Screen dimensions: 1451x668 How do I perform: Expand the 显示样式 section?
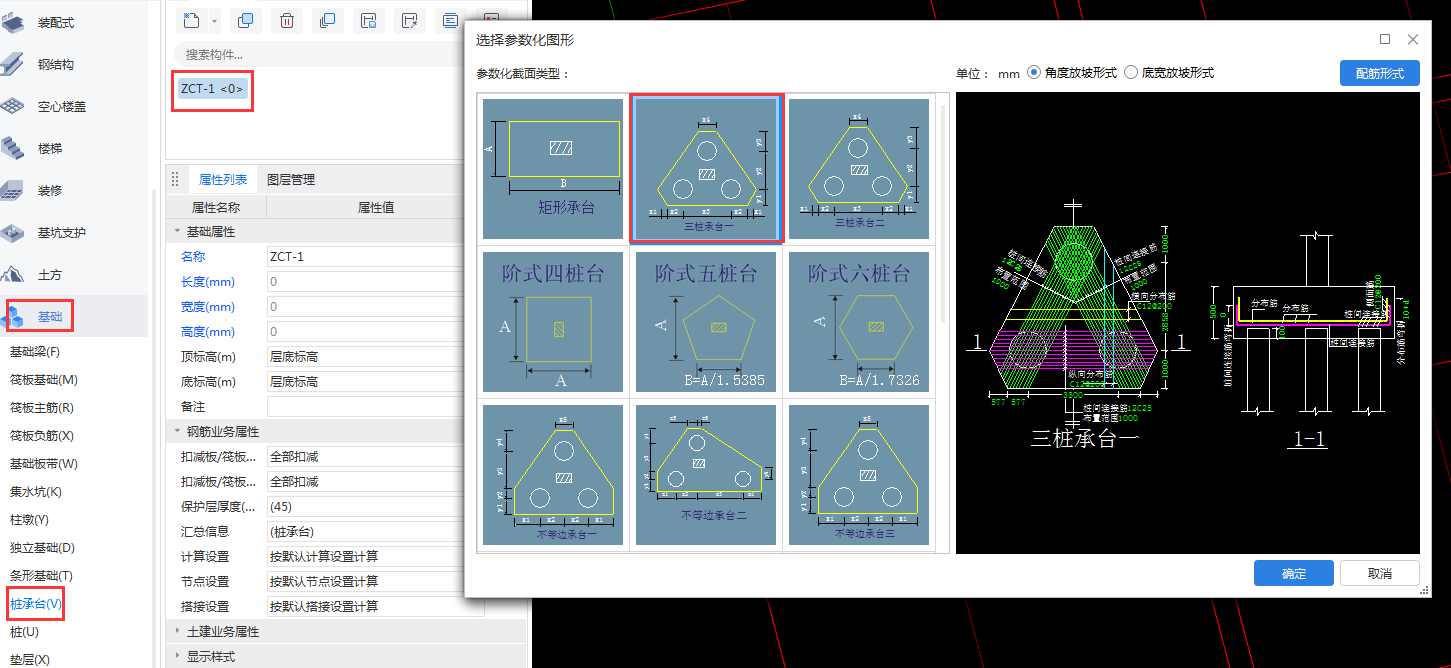(x=178, y=657)
